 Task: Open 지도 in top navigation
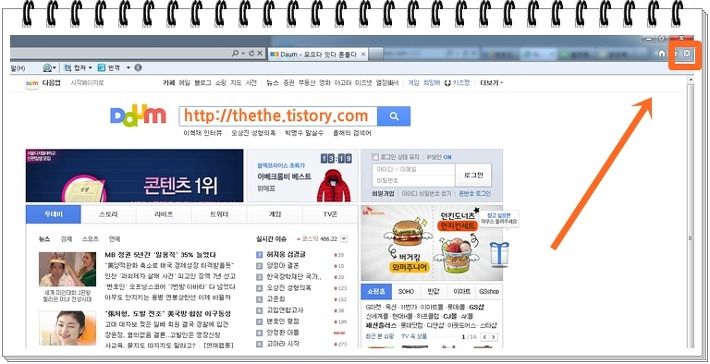235,83
